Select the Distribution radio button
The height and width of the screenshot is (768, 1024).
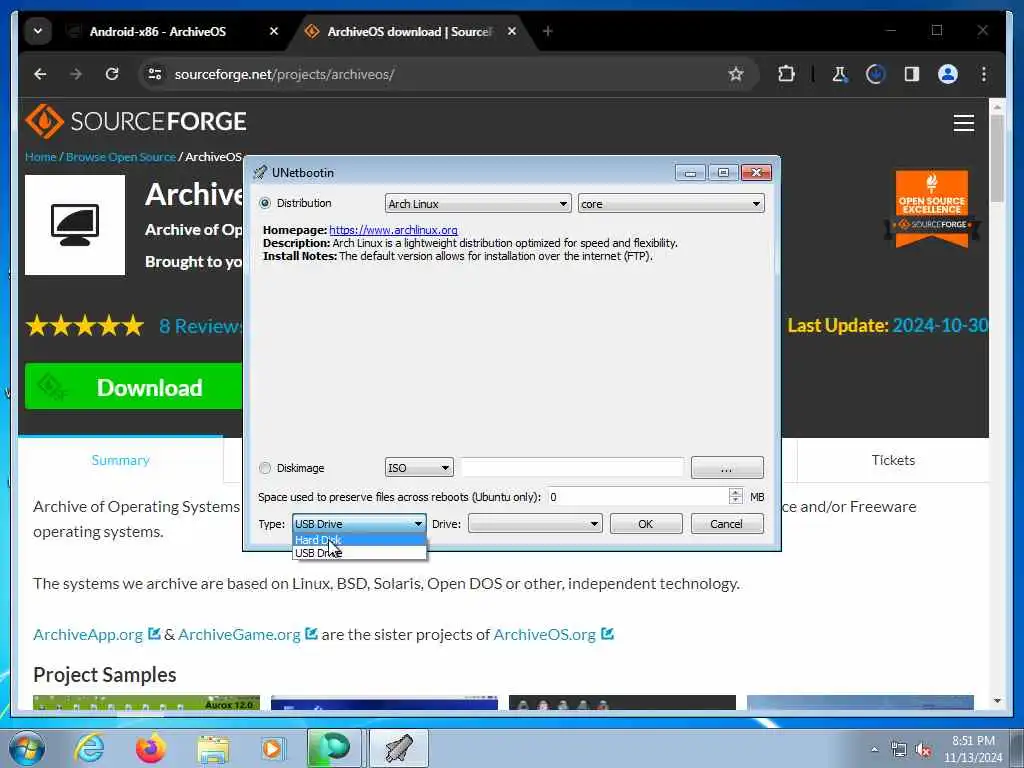click(x=265, y=203)
